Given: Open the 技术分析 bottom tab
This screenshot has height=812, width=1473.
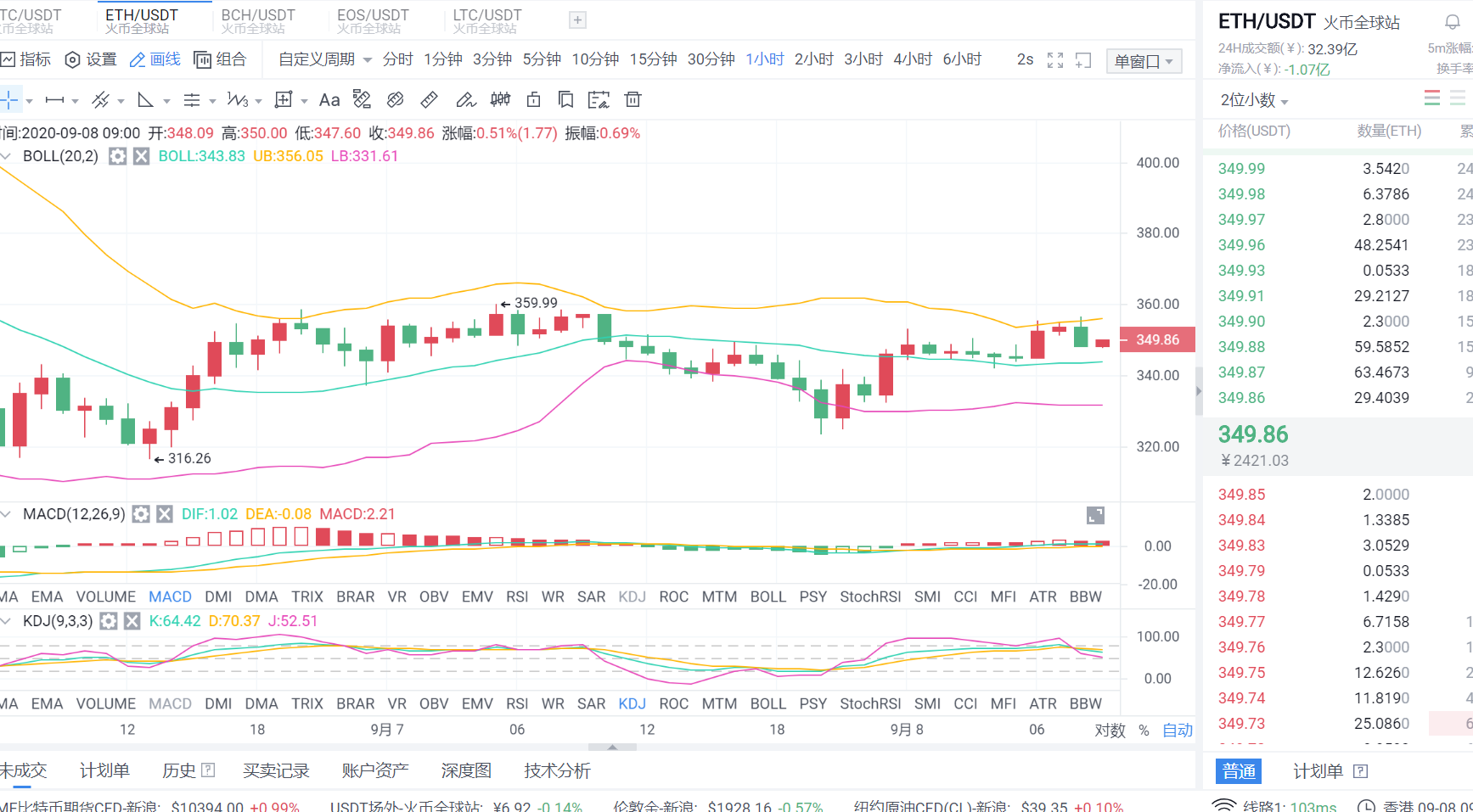Looking at the screenshot, I should 557,770.
